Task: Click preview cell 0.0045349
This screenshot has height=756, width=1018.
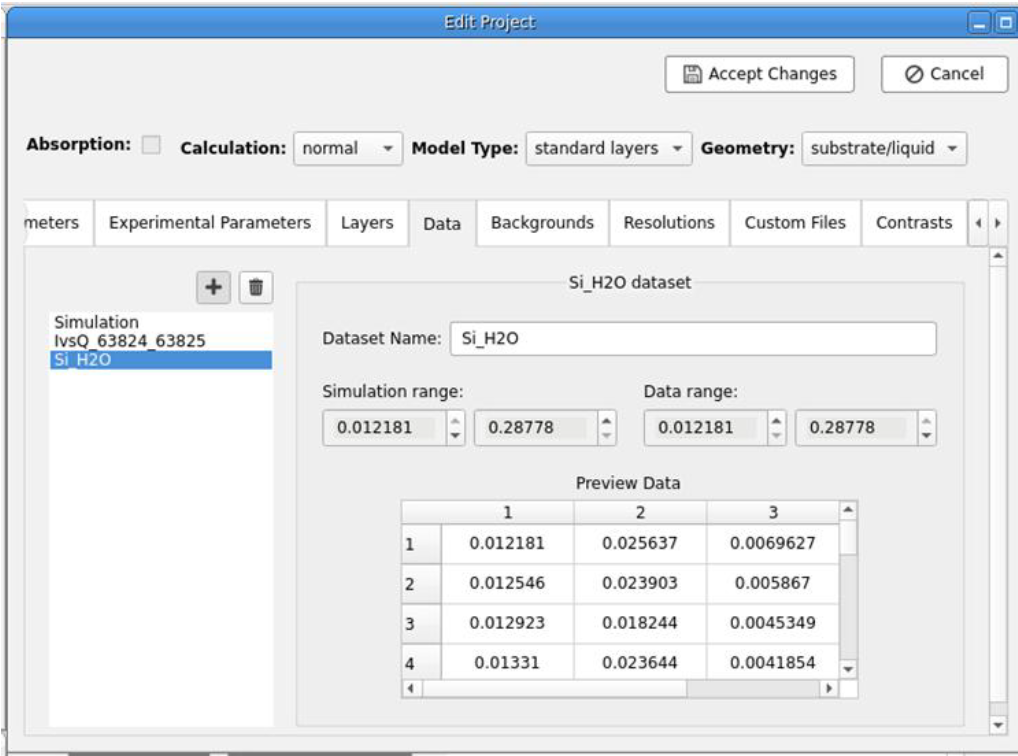Action: coord(773,624)
